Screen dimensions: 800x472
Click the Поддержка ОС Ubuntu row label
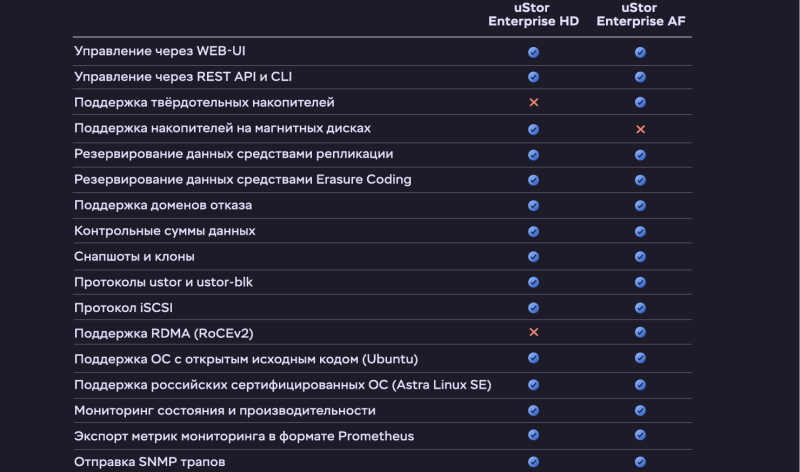pos(246,359)
